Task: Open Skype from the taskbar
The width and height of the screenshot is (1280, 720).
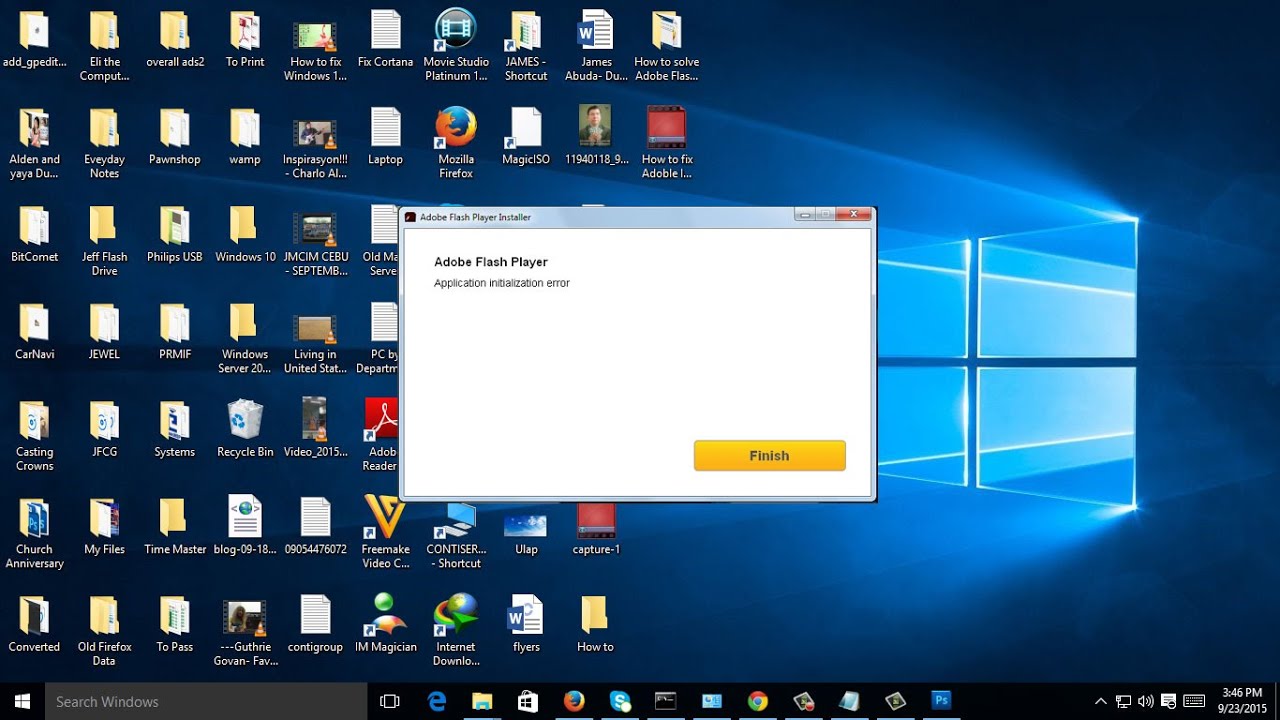Action: click(620, 701)
